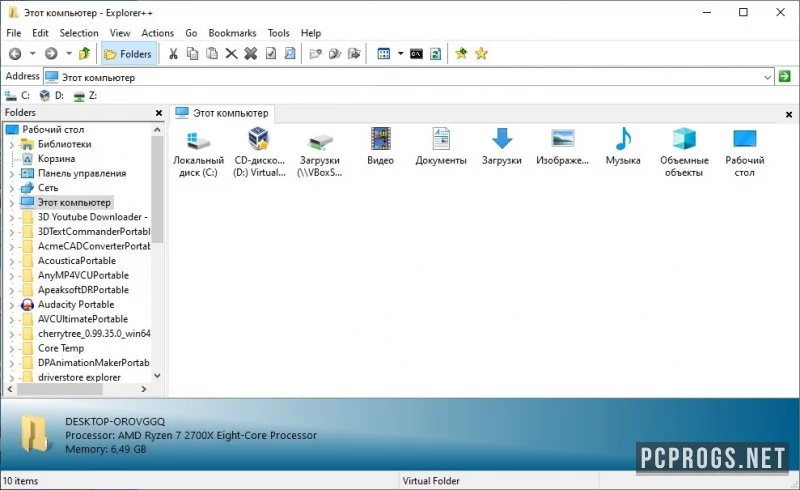800x490 pixels.
Task: Click the Views grid icon
Action: tap(384, 54)
